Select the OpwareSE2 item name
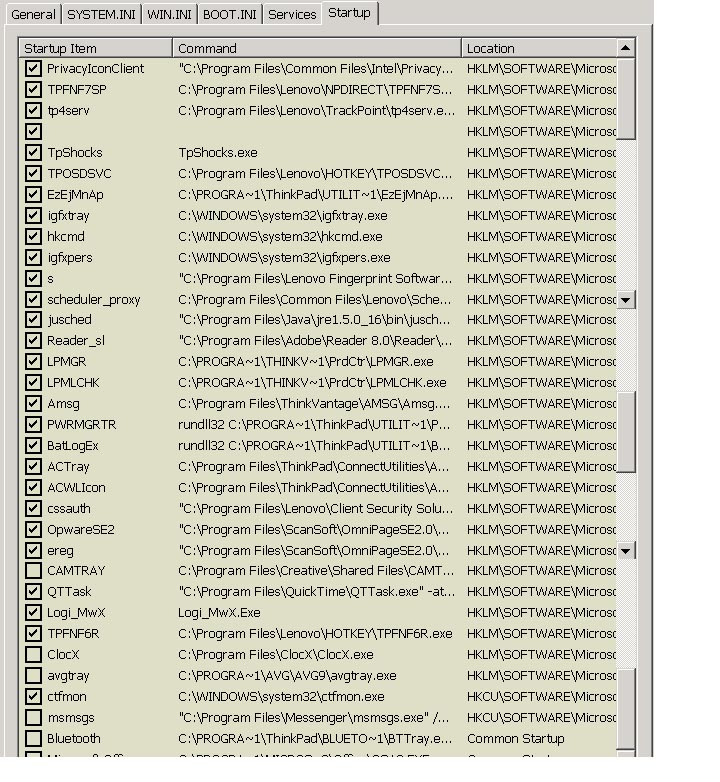 point(81,530)
